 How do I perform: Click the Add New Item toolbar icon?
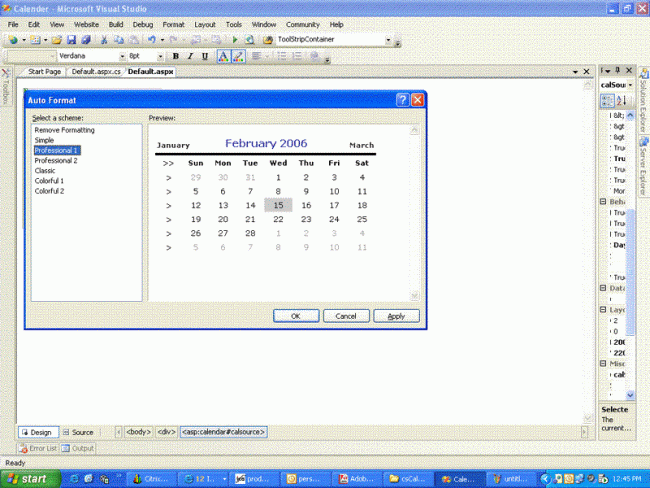[35, 40]
